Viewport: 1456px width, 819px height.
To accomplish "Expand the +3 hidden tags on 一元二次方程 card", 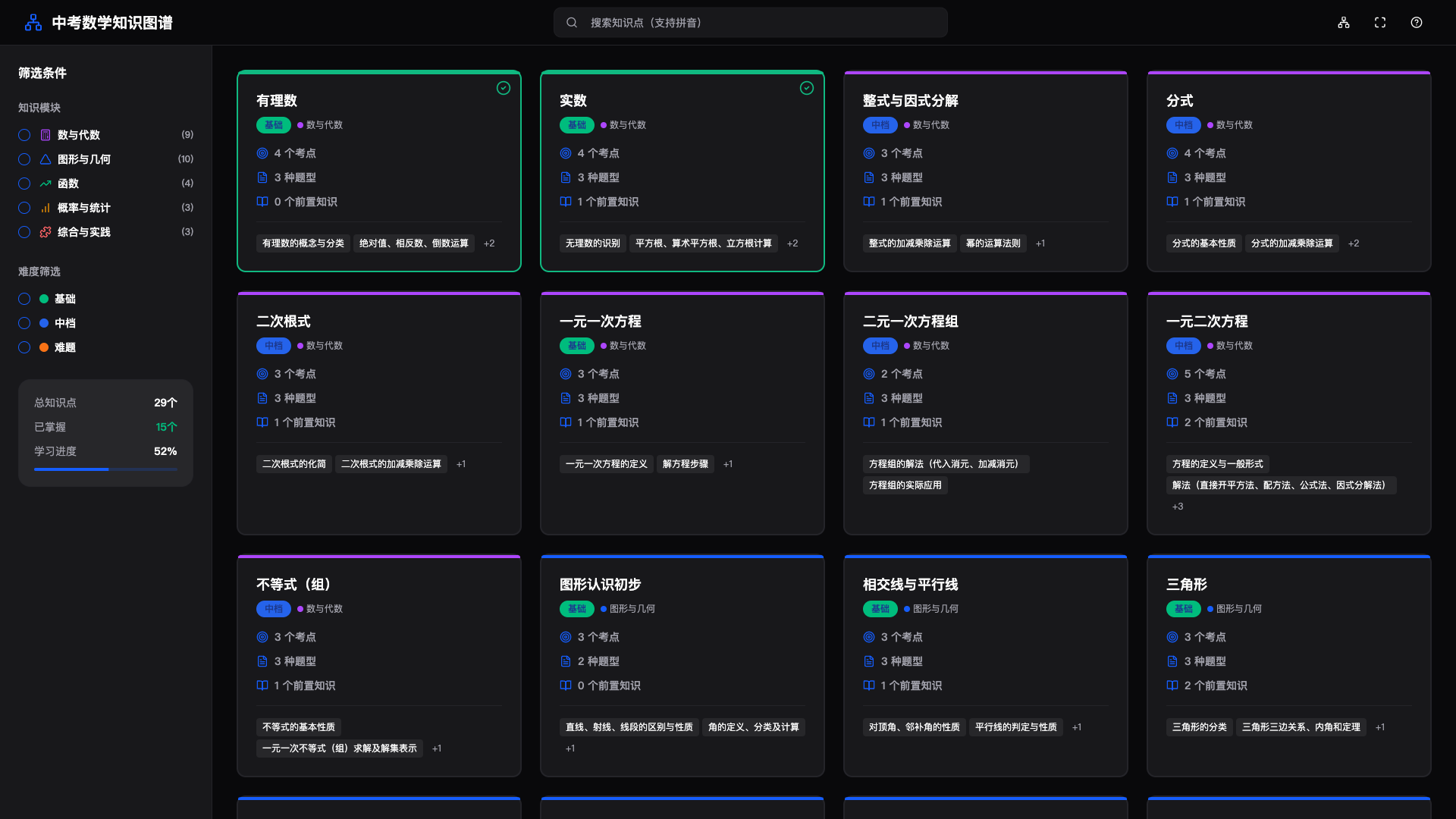I will 1178,506.
